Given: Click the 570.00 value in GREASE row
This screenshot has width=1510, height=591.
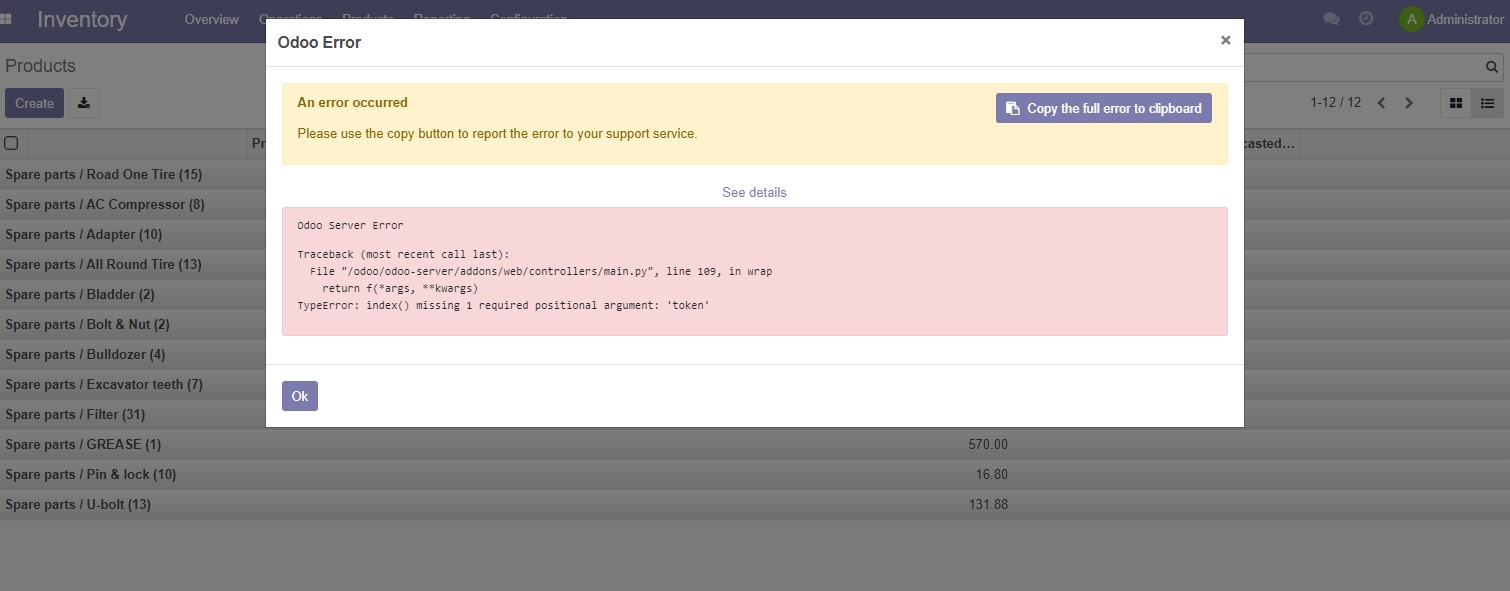Looking at the screenshot, I should pos(988,444).
